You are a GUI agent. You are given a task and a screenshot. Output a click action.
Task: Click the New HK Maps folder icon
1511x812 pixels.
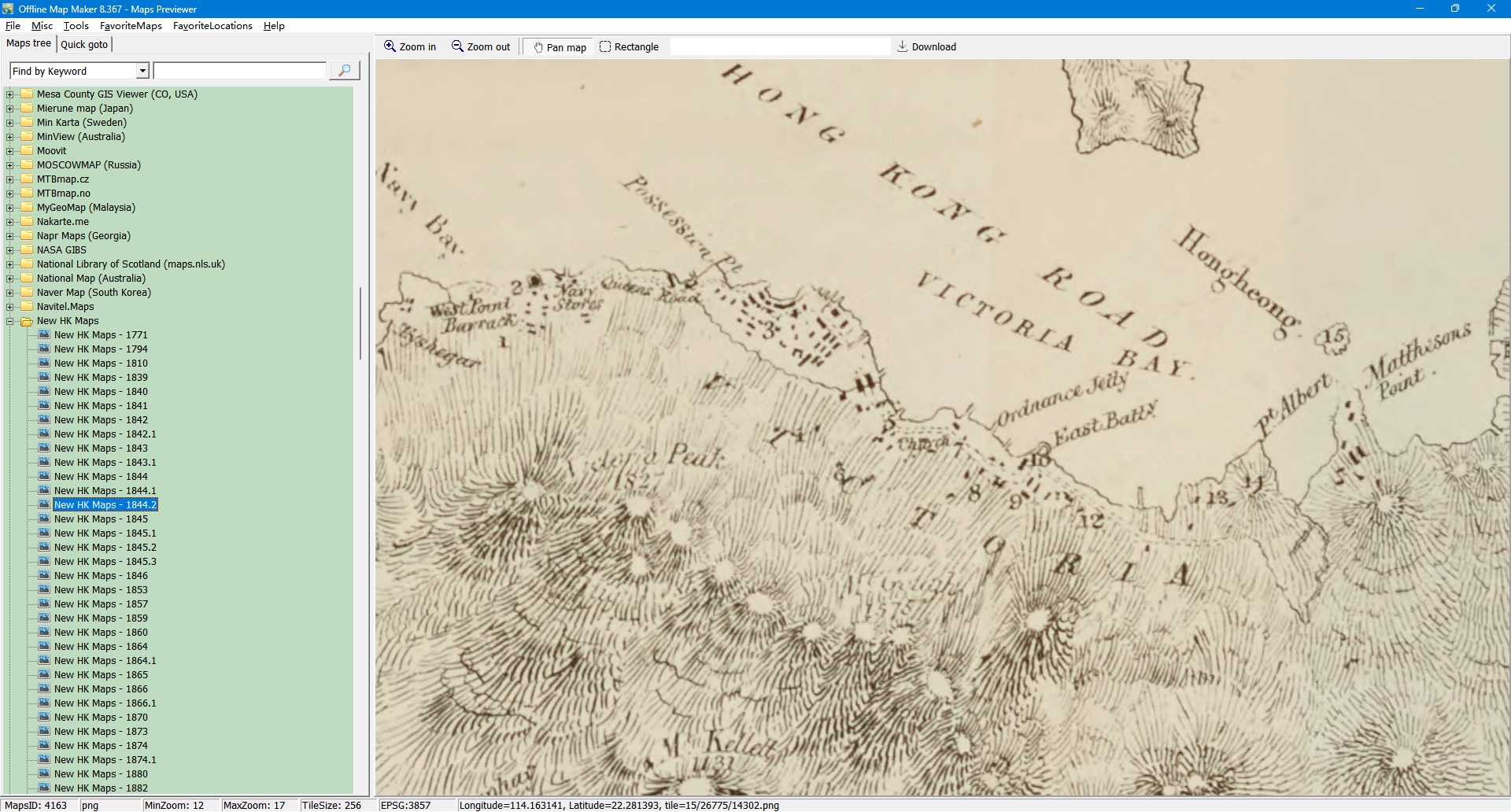[27, 321]
